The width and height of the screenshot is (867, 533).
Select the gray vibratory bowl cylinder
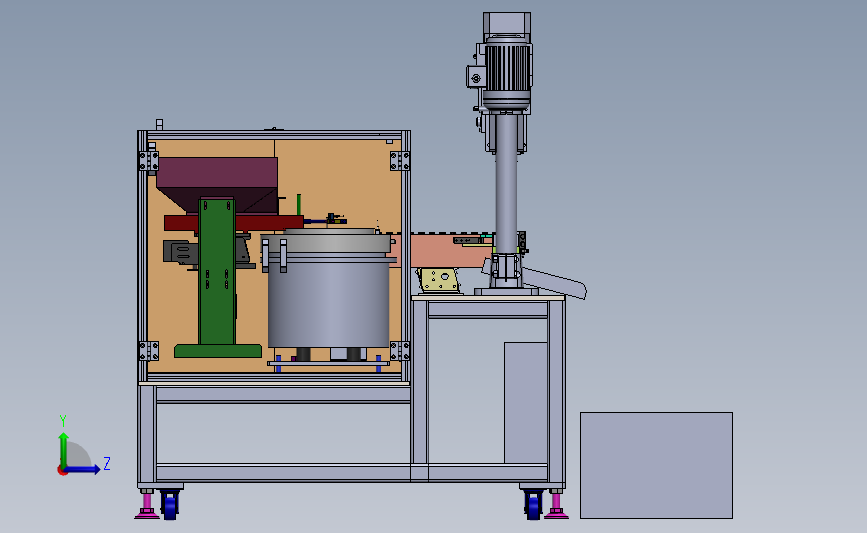(x=328, y=303)
